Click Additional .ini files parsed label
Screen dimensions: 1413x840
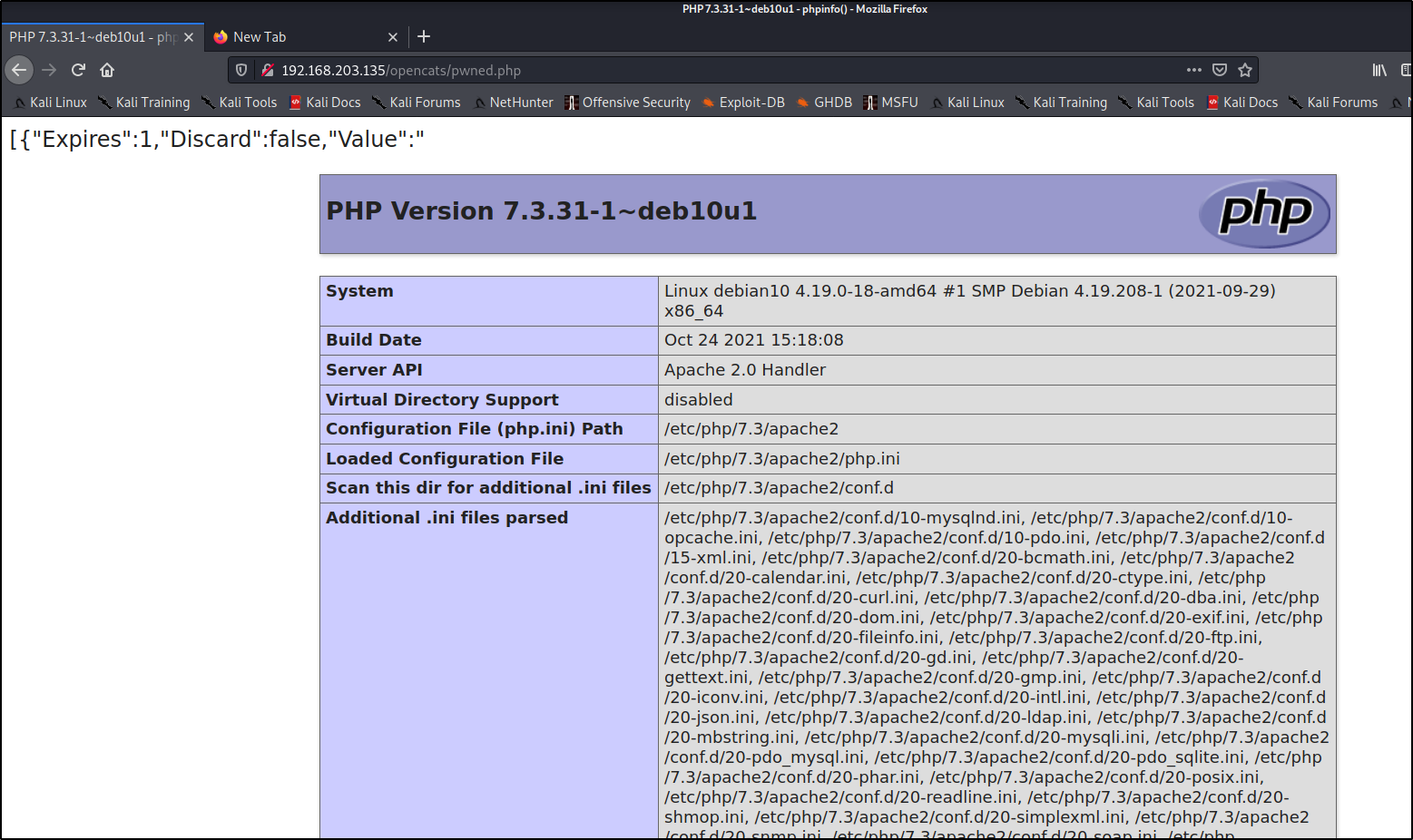pyautogui.click(x=446, y=518)
